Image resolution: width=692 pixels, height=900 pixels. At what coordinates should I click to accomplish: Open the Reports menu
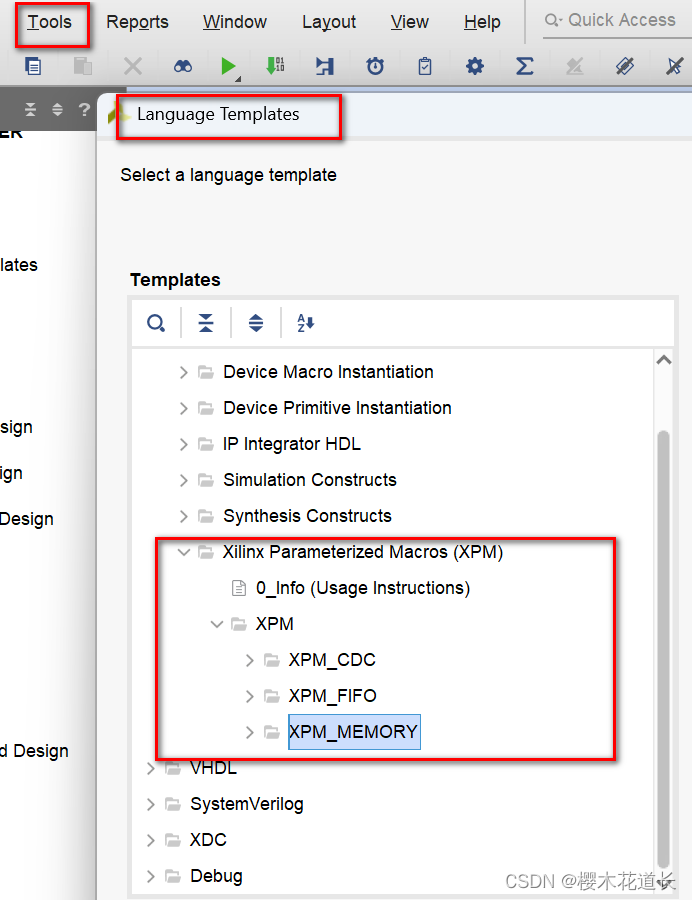pyautogui.click(x=137, y=22)
